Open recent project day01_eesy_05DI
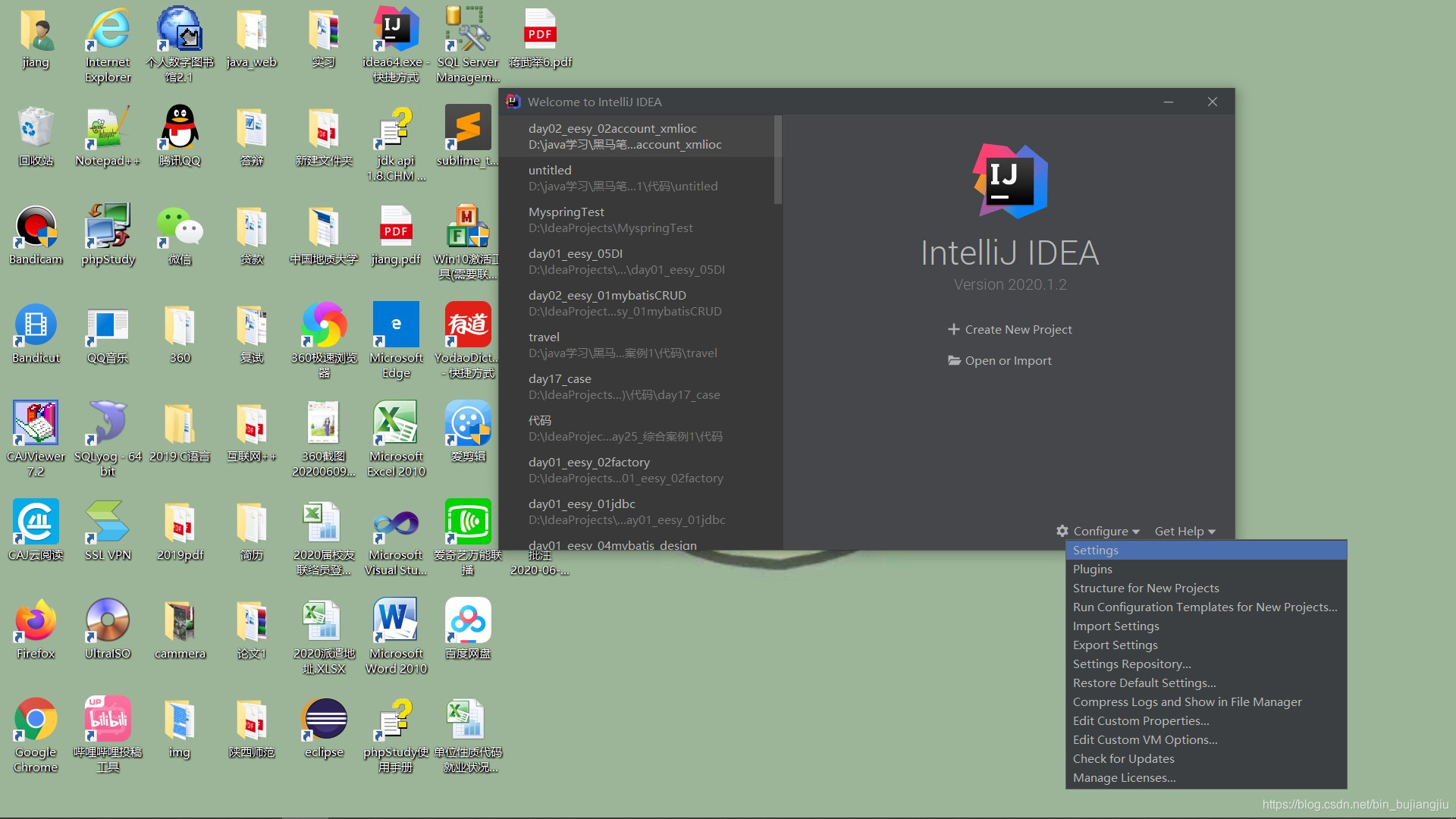Viewport: 1456px width, 819px height. 637,262
